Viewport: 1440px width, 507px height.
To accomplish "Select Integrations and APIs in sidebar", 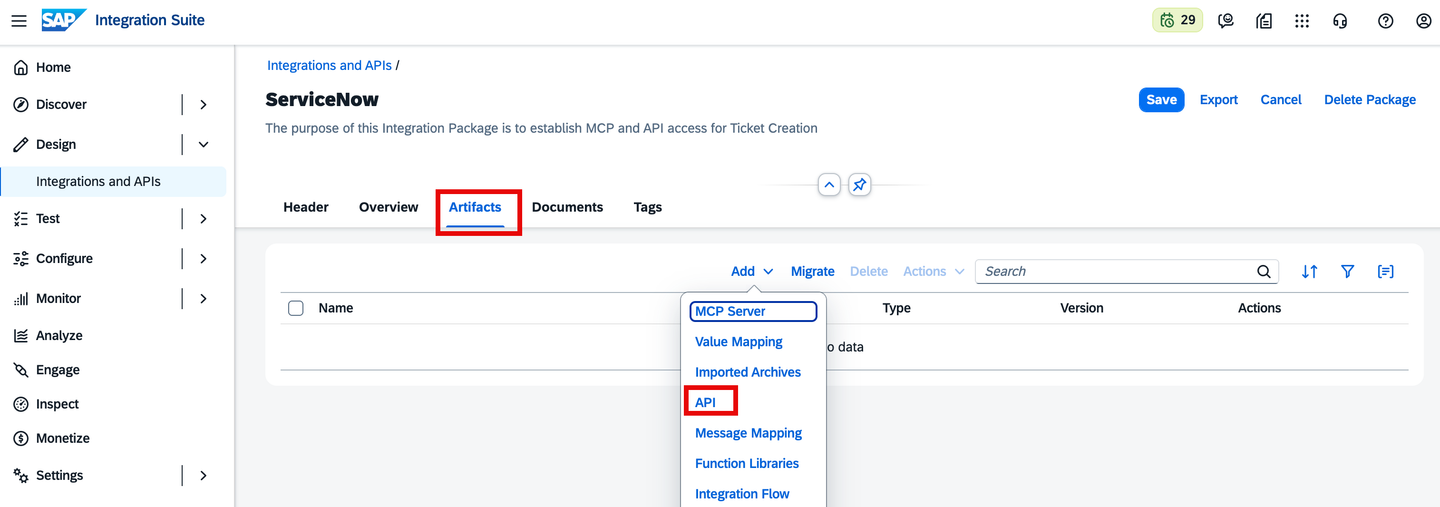I will tap(113, 181).
